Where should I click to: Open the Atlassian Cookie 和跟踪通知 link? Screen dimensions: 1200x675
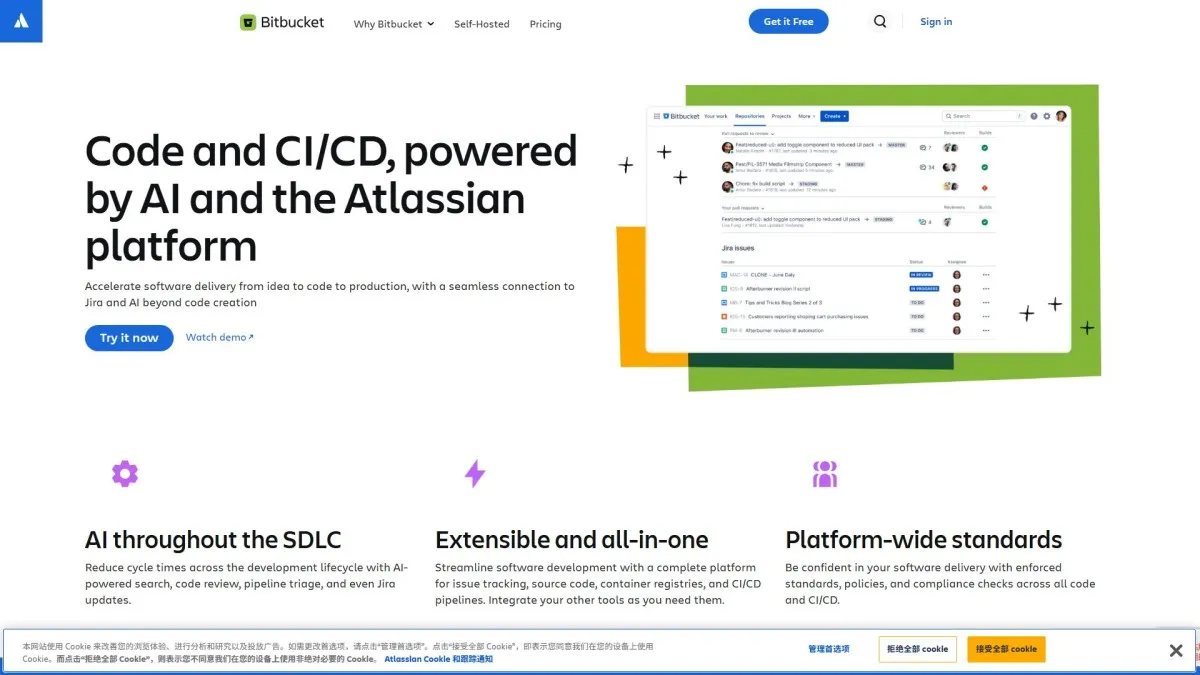pos(438,659)
